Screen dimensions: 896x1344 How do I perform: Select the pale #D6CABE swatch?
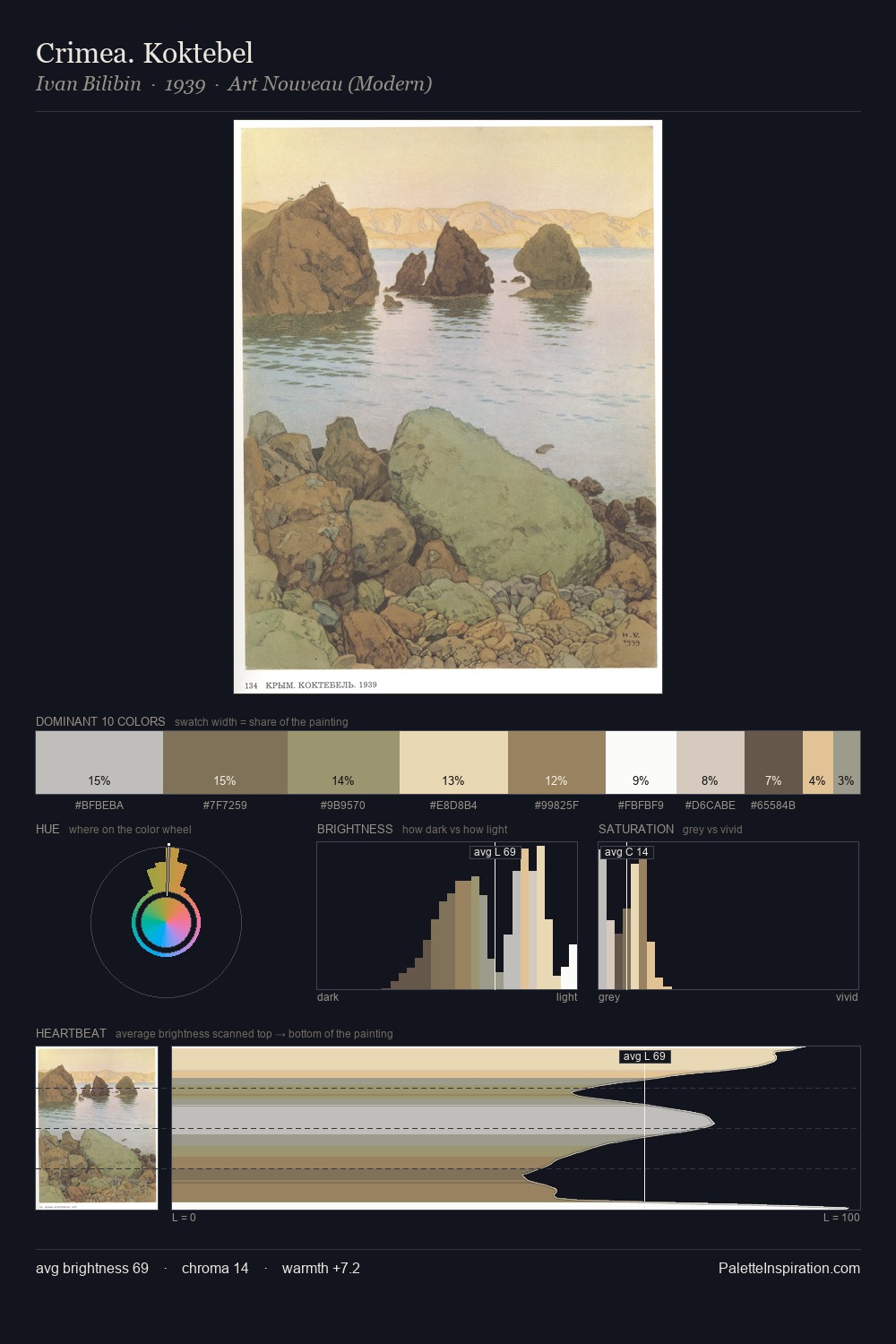pos(711,762)
